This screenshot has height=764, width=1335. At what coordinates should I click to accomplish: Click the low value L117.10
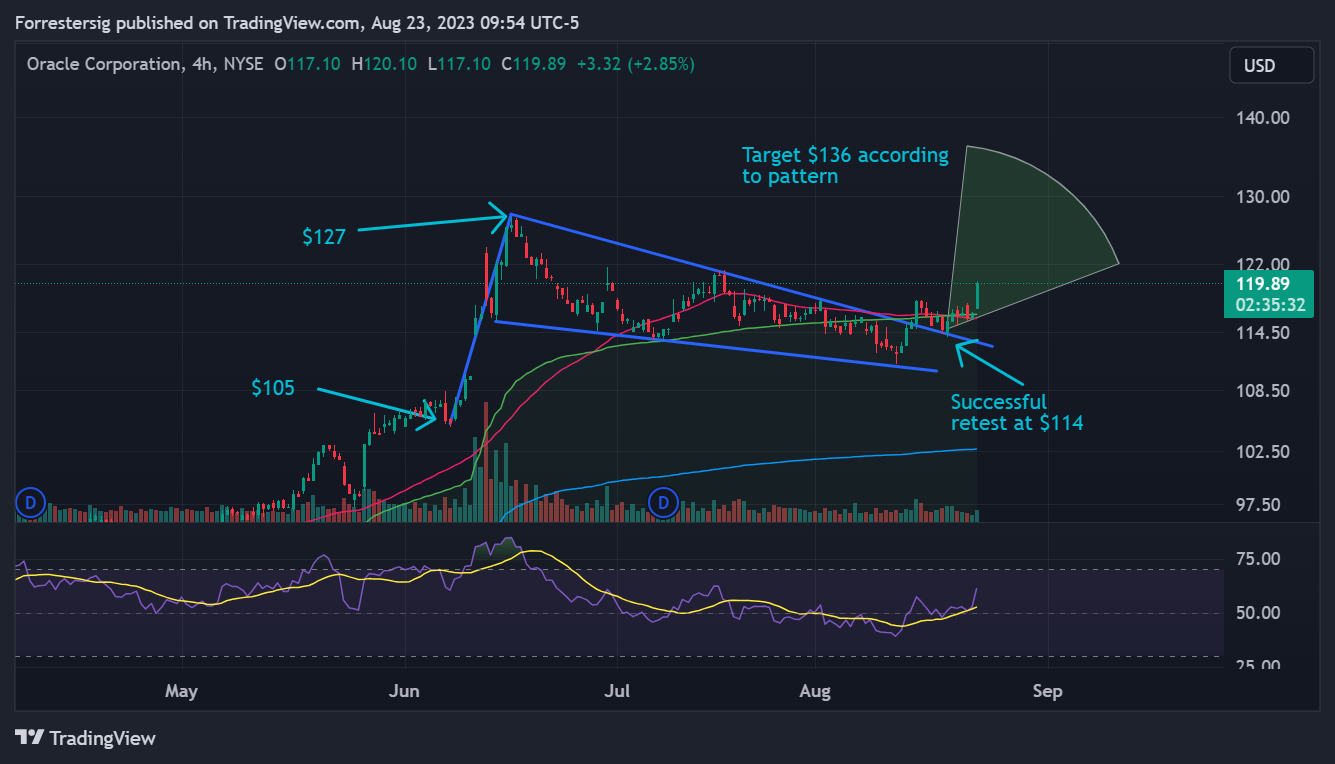coord(459,64)
